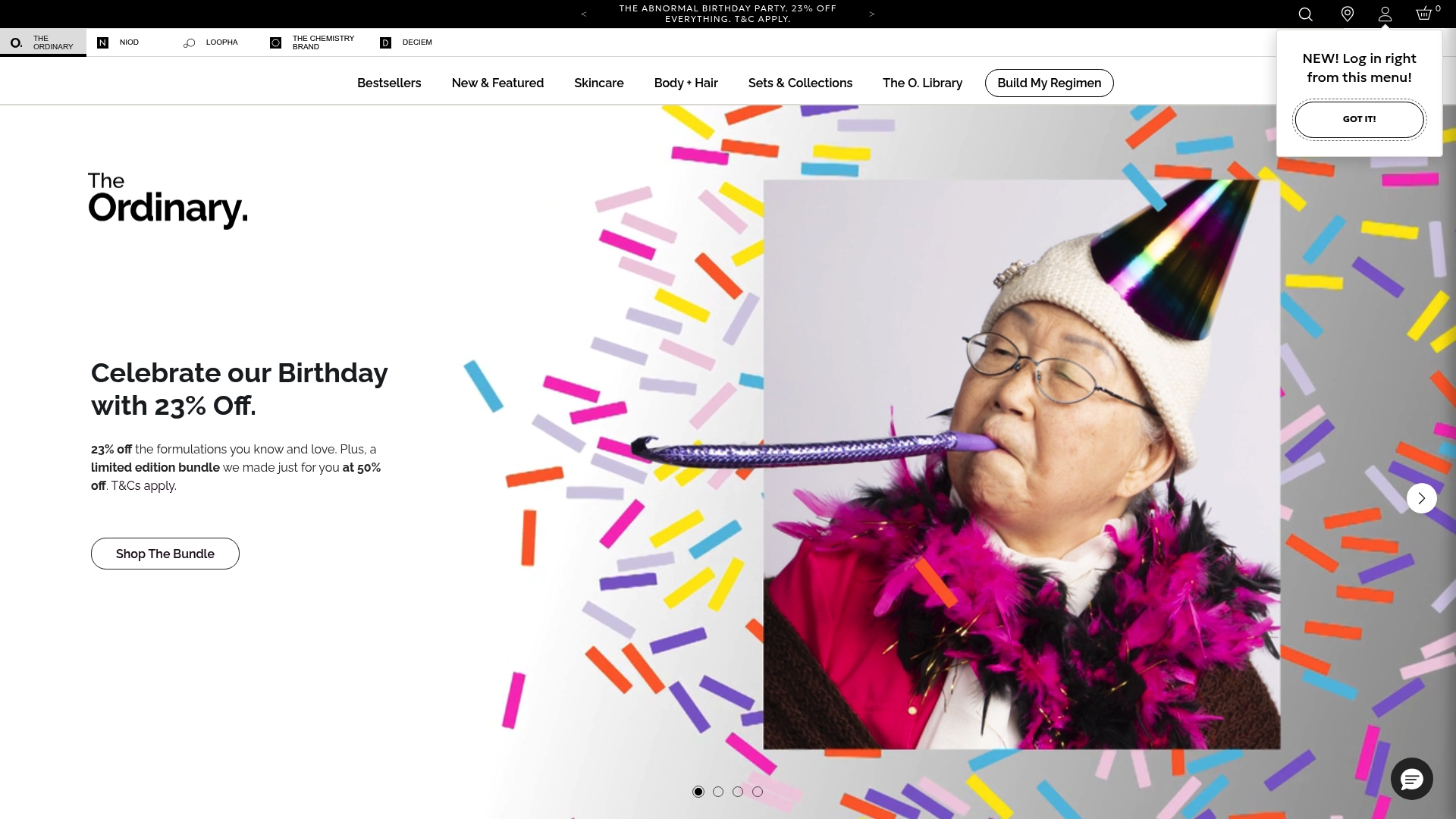Click the NIOD brand logo icon
Viewport: 1456px width, 819px height.
click(x=102, y=42)
